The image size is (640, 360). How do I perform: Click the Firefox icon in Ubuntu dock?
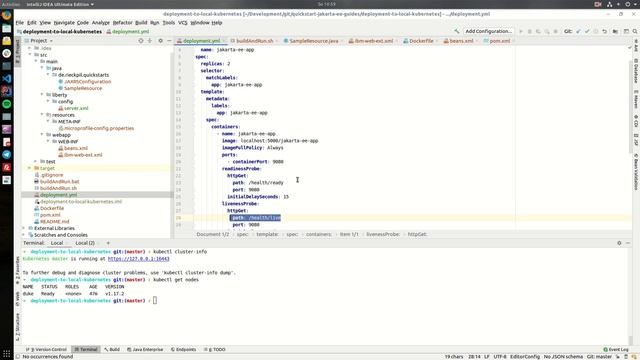[x=7, y=16]
